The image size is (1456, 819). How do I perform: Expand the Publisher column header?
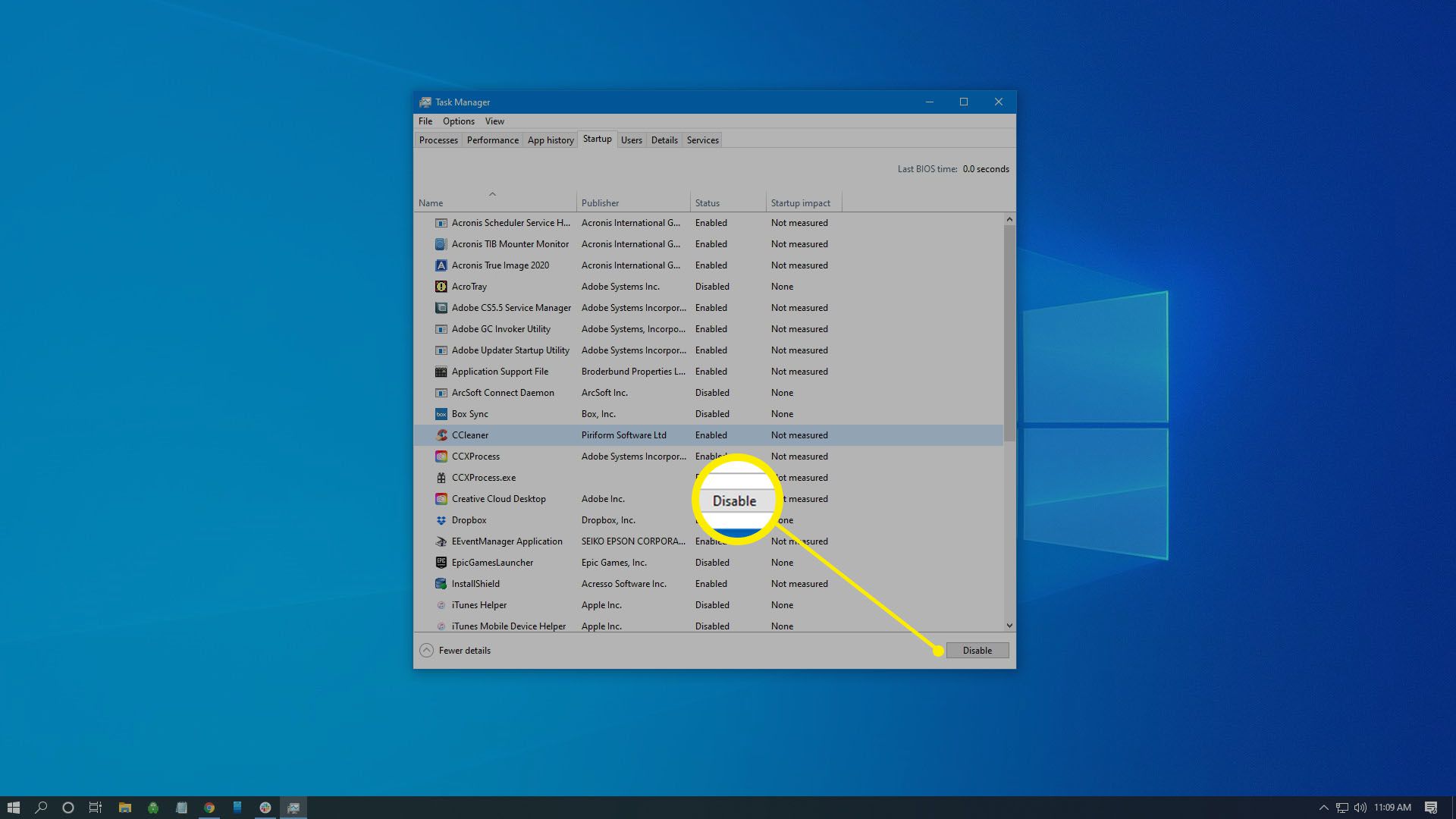[691, 203]
